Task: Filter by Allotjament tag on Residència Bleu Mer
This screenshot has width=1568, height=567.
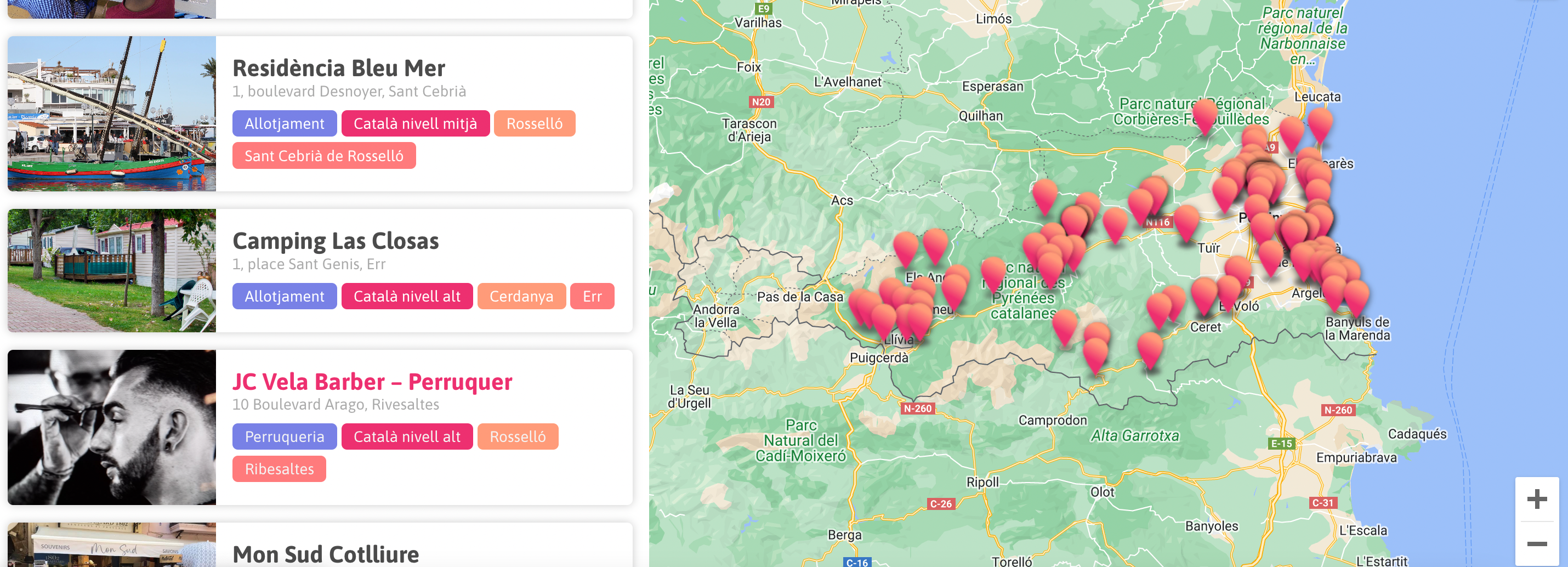Action: tap(284, 123)
